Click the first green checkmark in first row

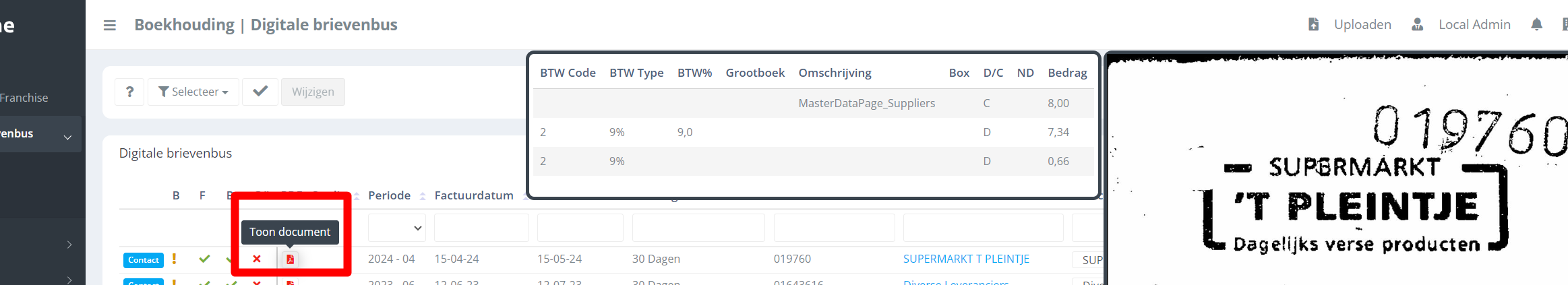pos(204,259)
